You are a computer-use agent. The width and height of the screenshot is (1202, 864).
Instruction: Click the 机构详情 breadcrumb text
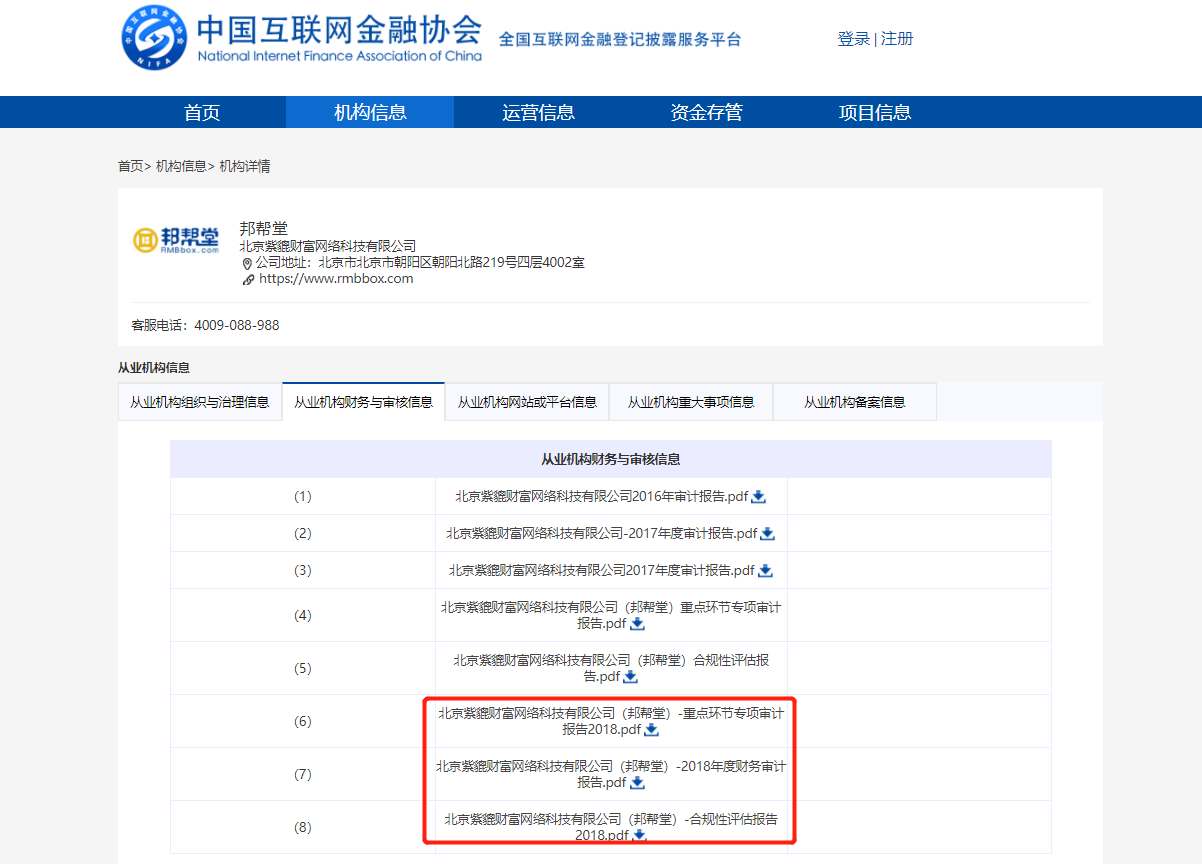(245, 166)
